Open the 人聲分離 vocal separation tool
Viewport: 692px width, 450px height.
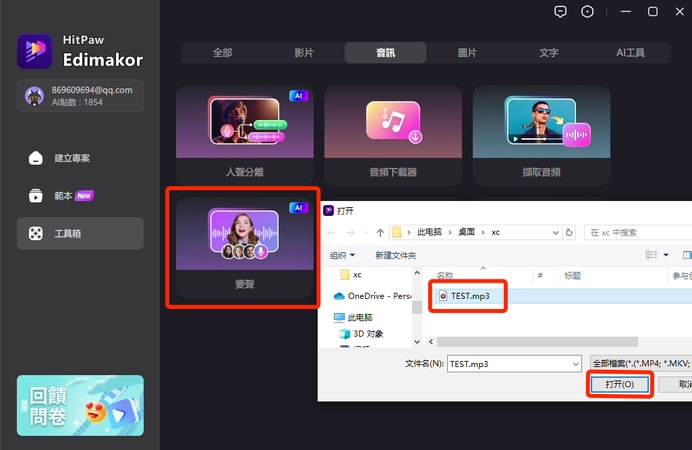point(244,135)
